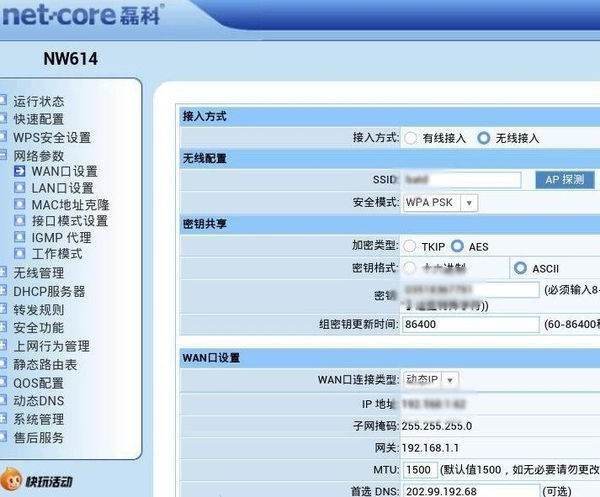Click the MTU input field
Viewport: 600px width, 497px height.
[x=419, y=470]
